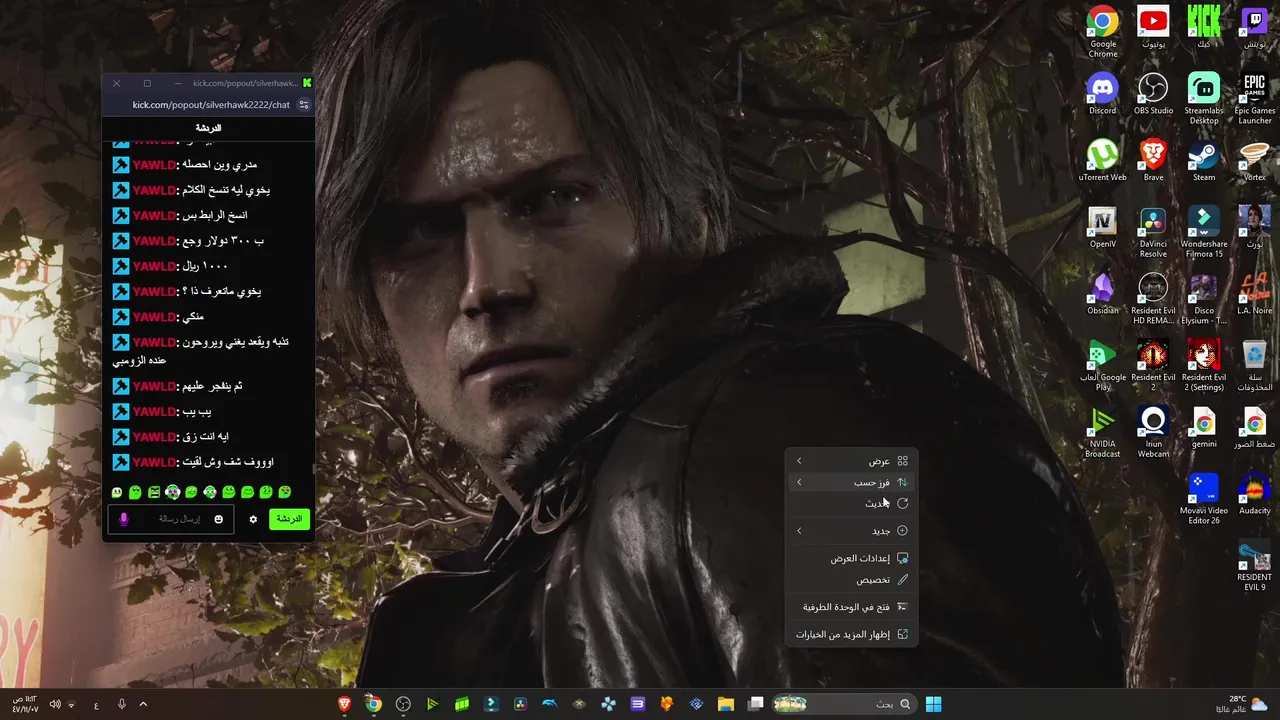Image resolution: width=1280 pixels, height=720 pixels.
Task: Select the DaVinci Resolve desktop icon
Action: click(1153, 231)
